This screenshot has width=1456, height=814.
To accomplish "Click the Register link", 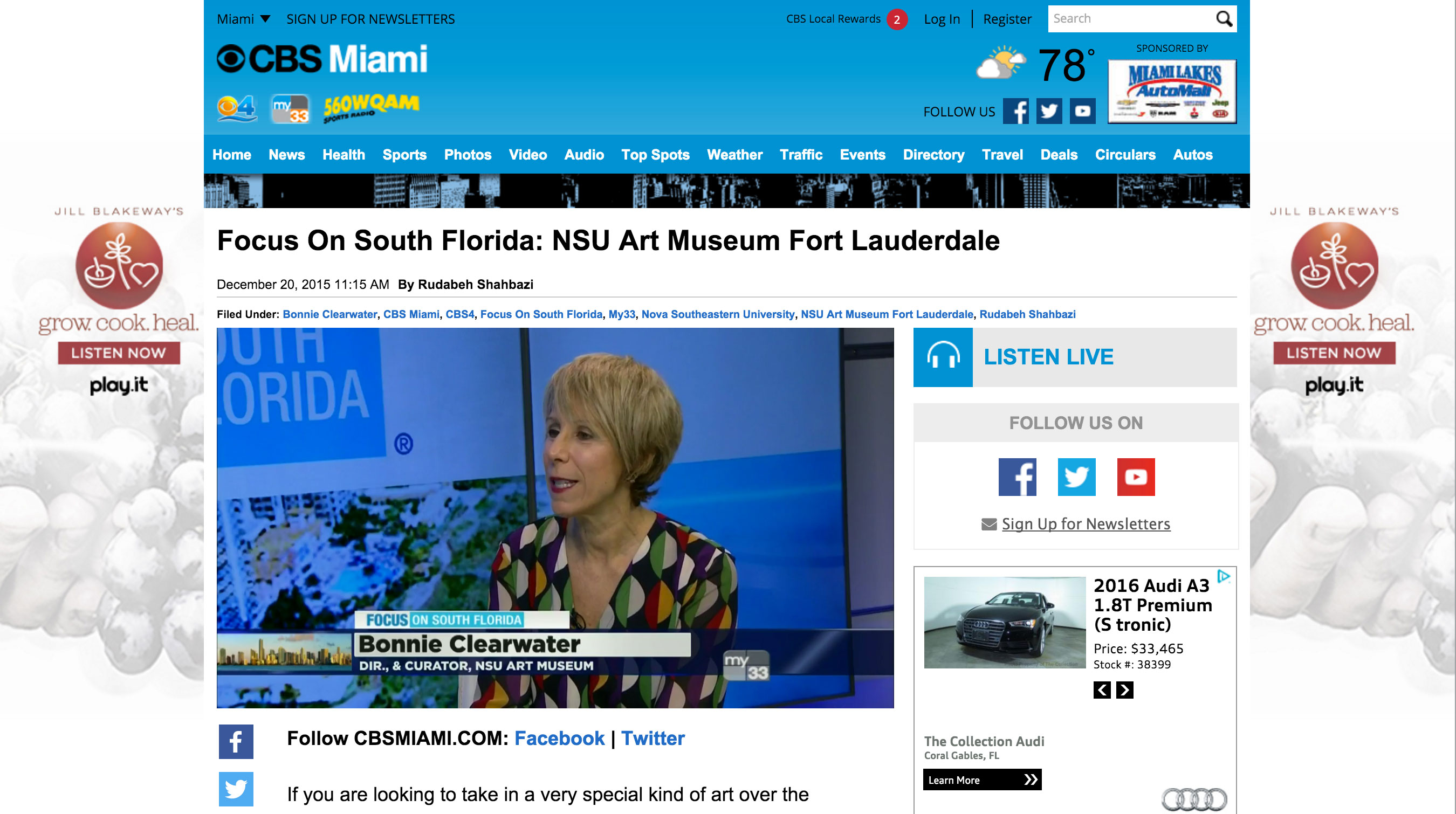I will pyautogui.click(x=1007, y=19).
